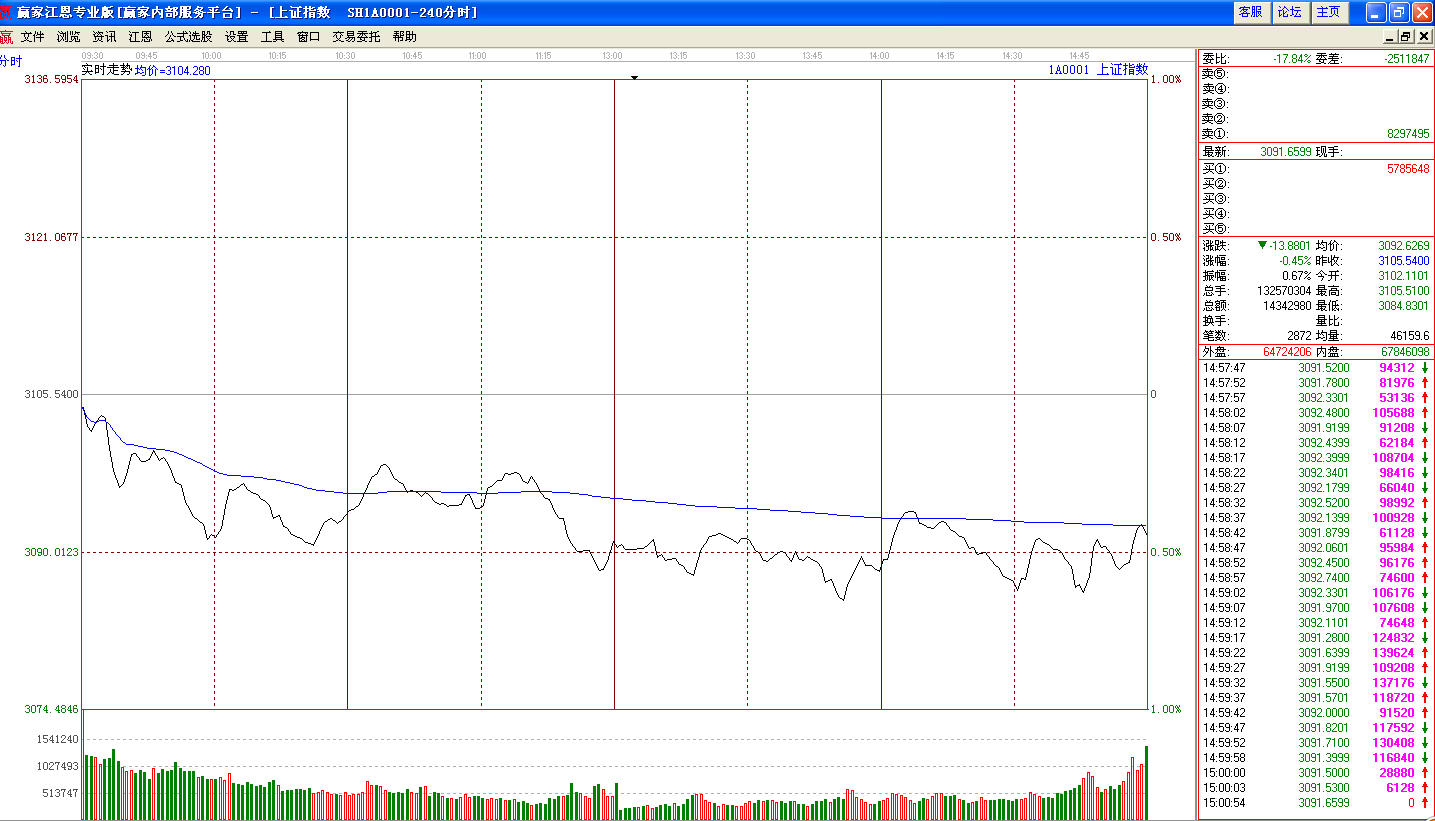
Task: Open the 设置 menu
Action: coord(237,37)
